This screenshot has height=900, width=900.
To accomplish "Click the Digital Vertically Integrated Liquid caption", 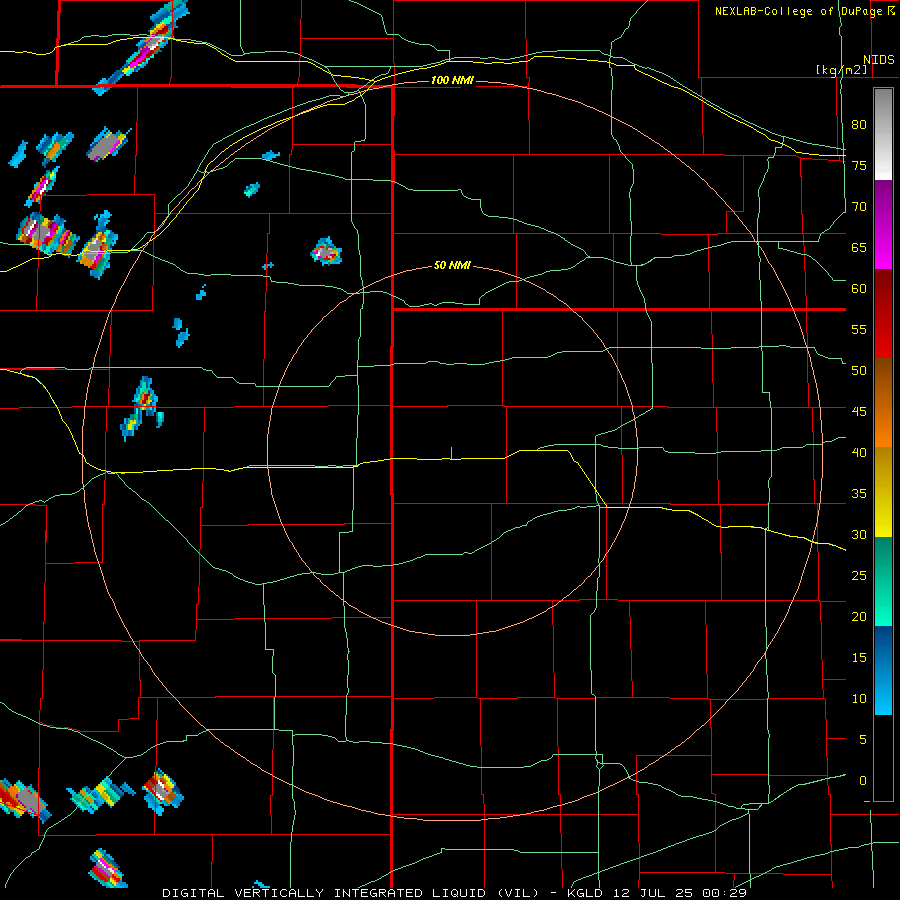I will 351,893.
